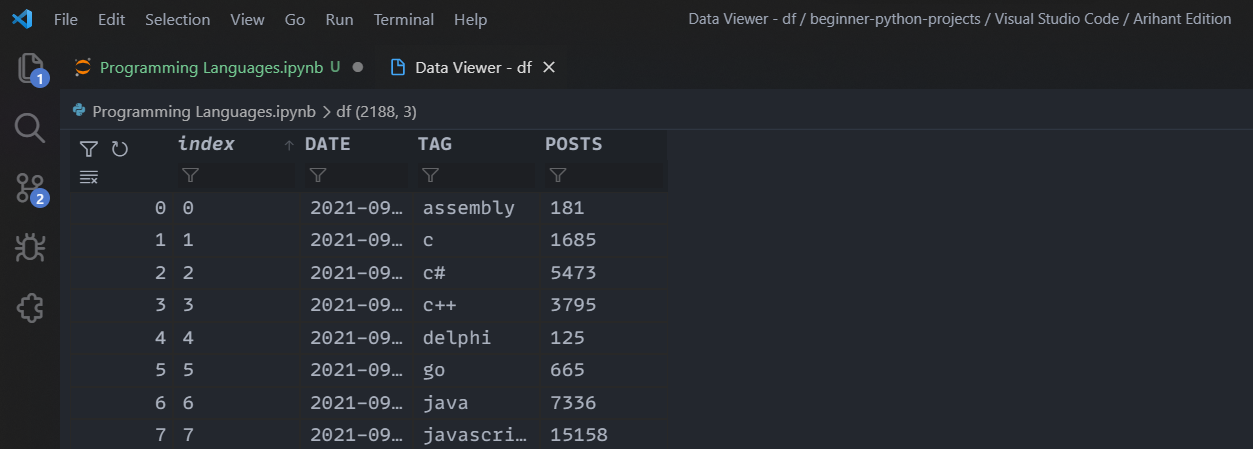Close the Data Viewer - df tab
The image size is (1253, 449).
click(x=548, y=67)
